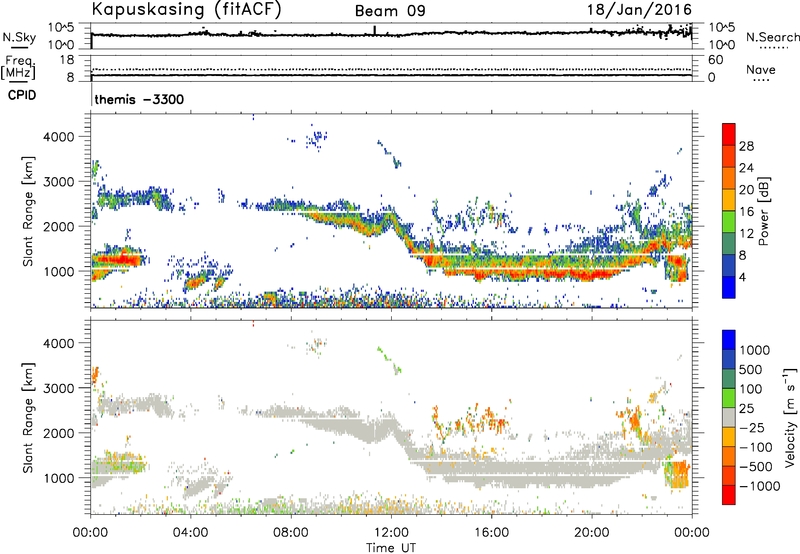
Task: Click the "18" tick on the frequency axis
Action: [67, 60]
